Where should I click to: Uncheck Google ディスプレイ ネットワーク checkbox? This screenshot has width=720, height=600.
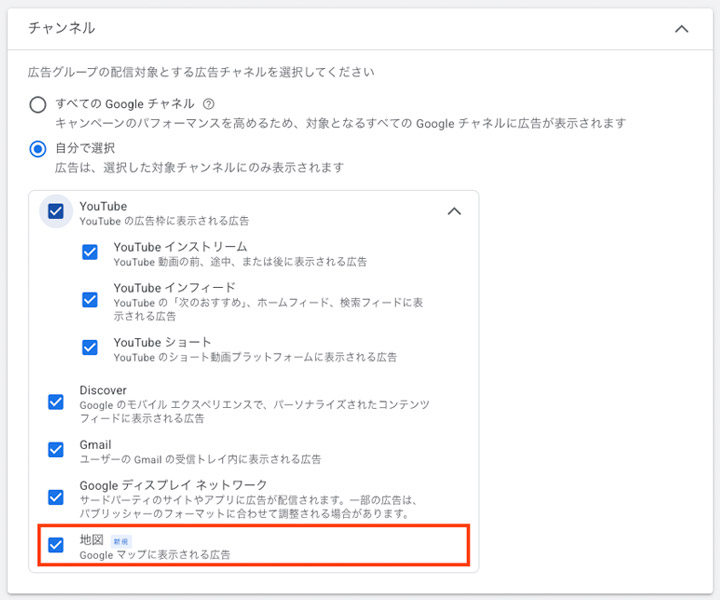[56, 497]
